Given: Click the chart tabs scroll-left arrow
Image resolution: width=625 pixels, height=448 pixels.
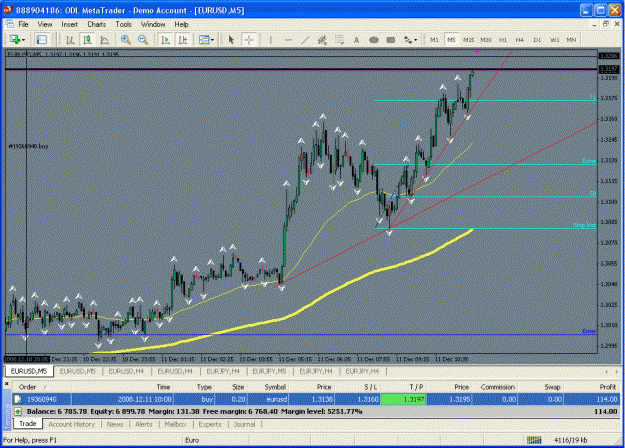Looking at the screenshot, I should click(x=606, y=371).
